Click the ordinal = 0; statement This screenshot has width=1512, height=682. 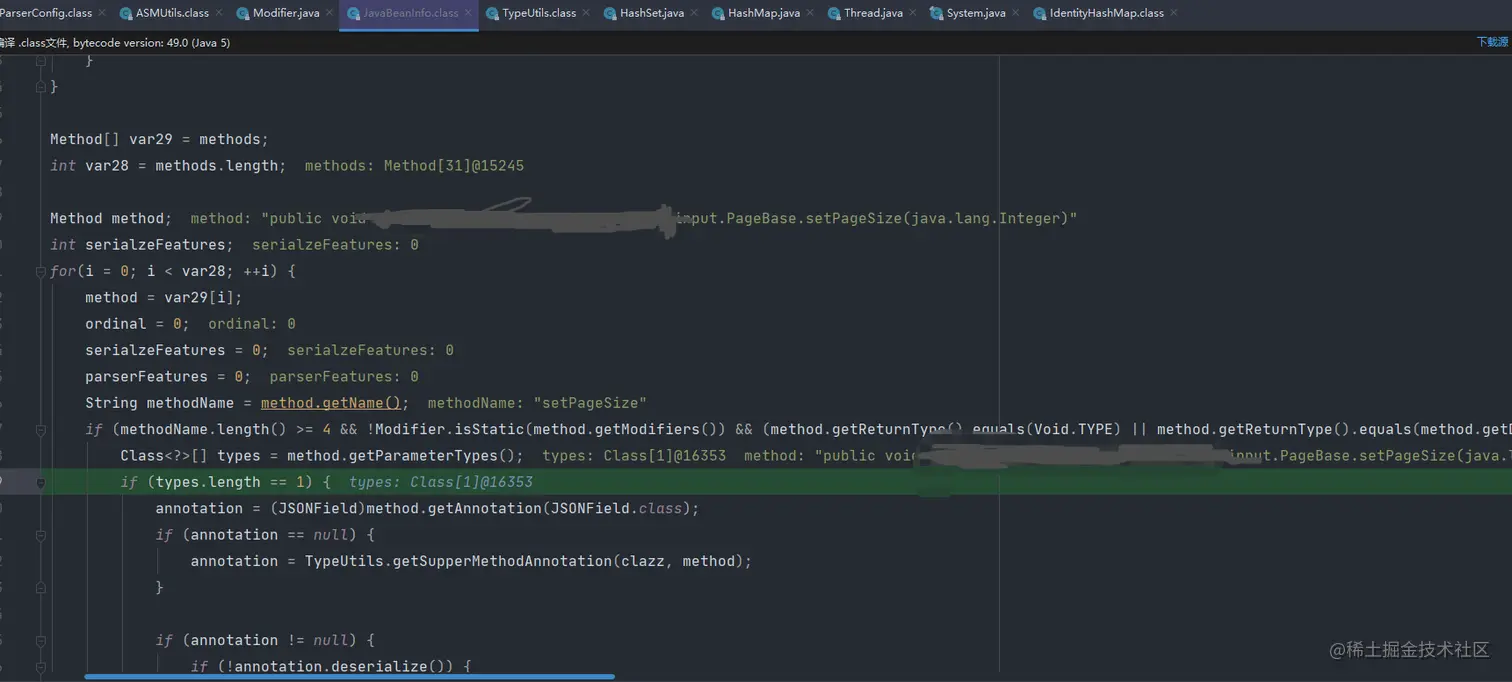(137, 324)
